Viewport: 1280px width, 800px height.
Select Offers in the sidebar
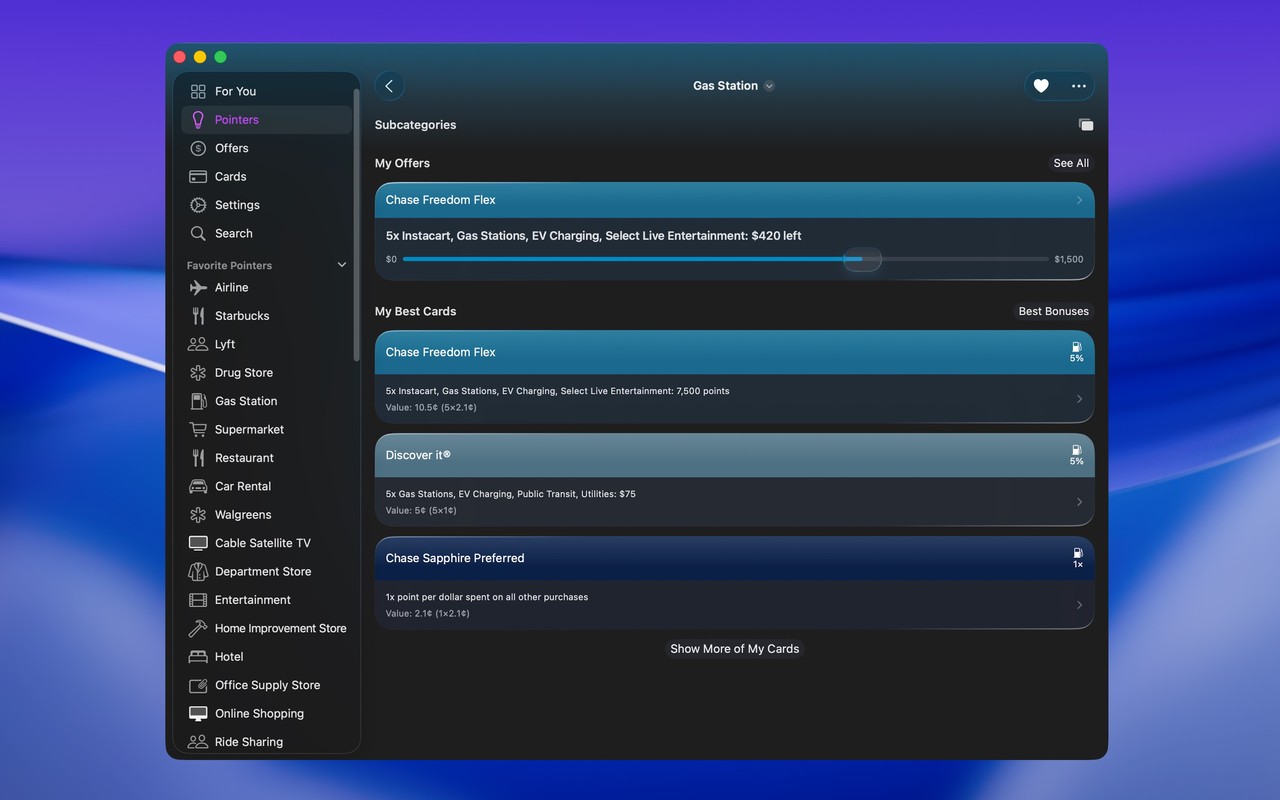267,148
